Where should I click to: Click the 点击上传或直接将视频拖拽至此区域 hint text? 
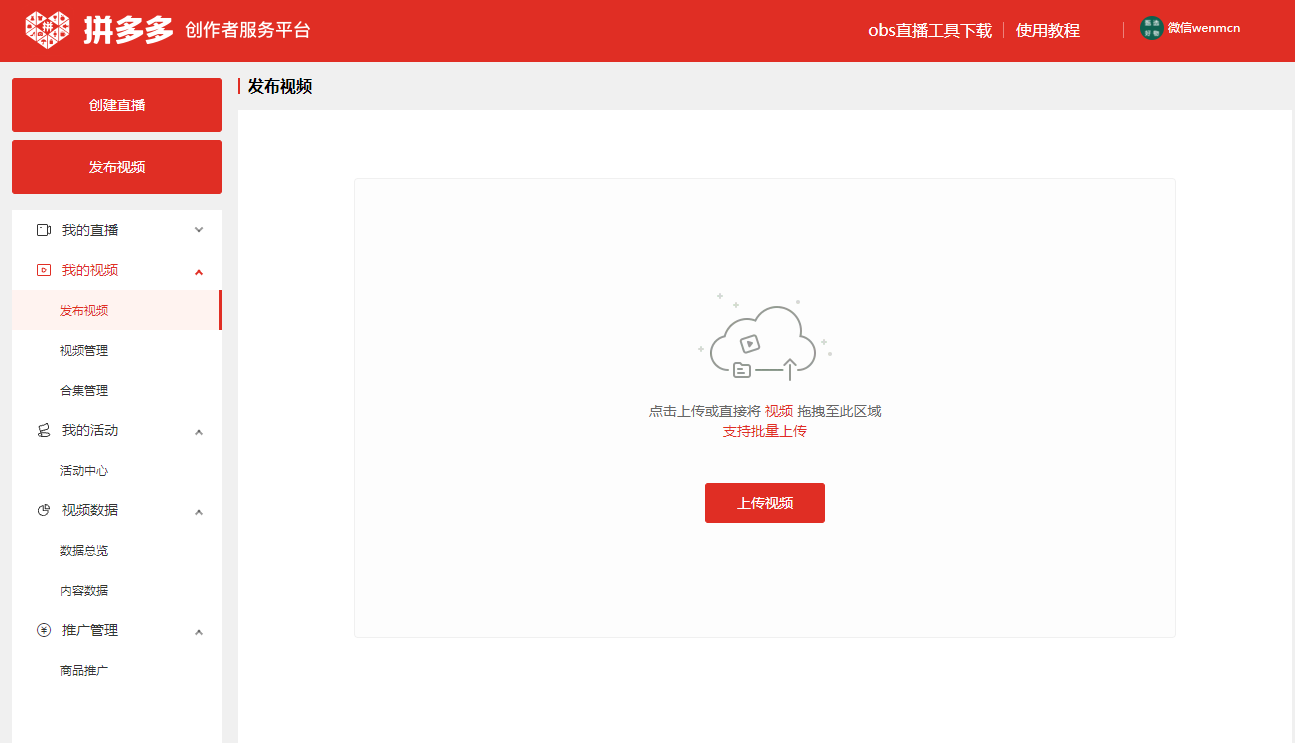pos(765,411)
